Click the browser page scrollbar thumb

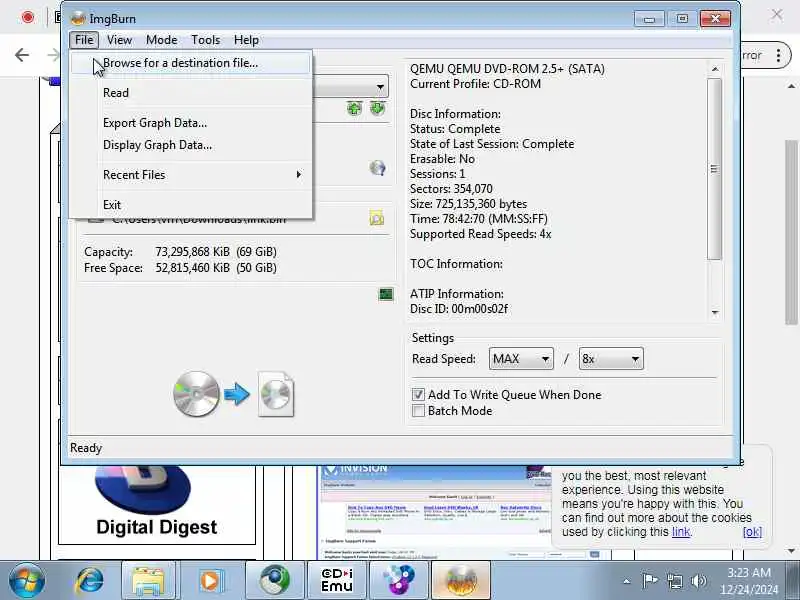(791, 231)
